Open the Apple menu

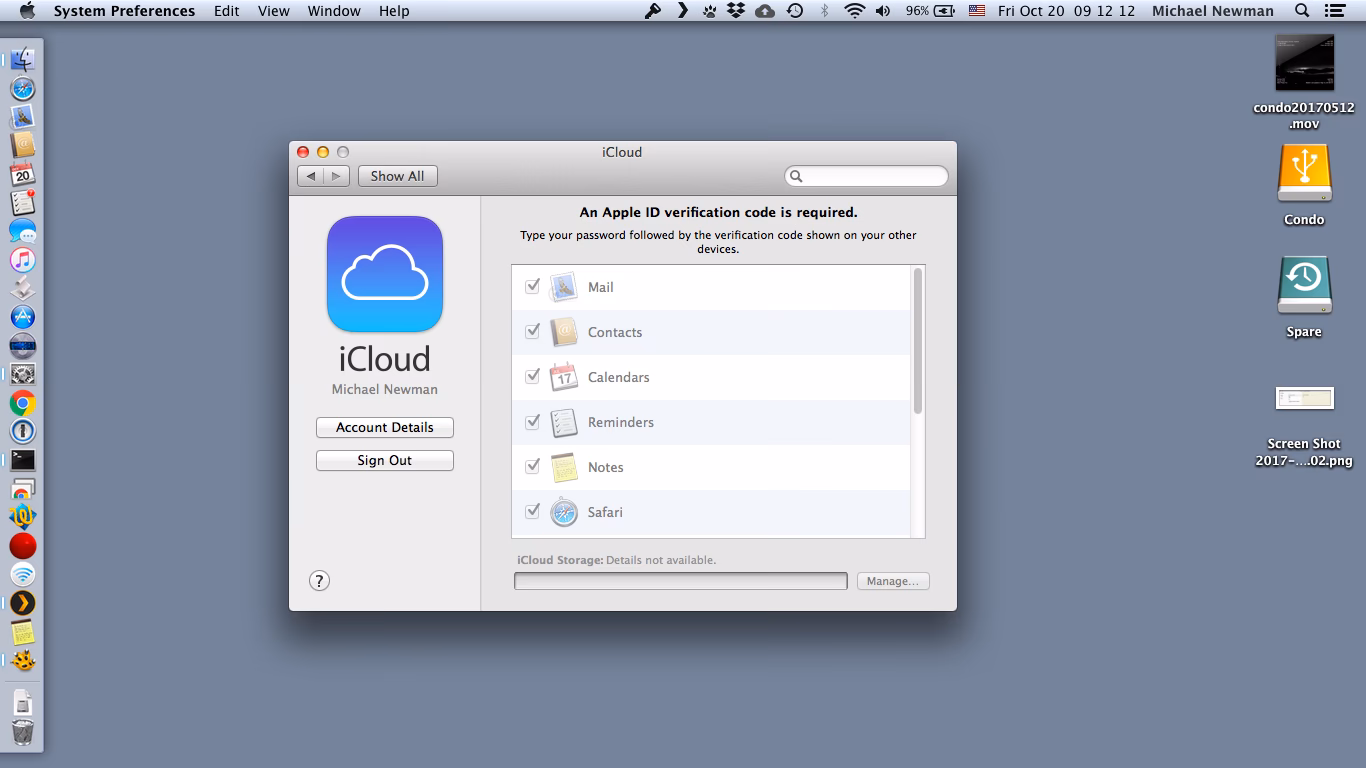tap(27, 11)
